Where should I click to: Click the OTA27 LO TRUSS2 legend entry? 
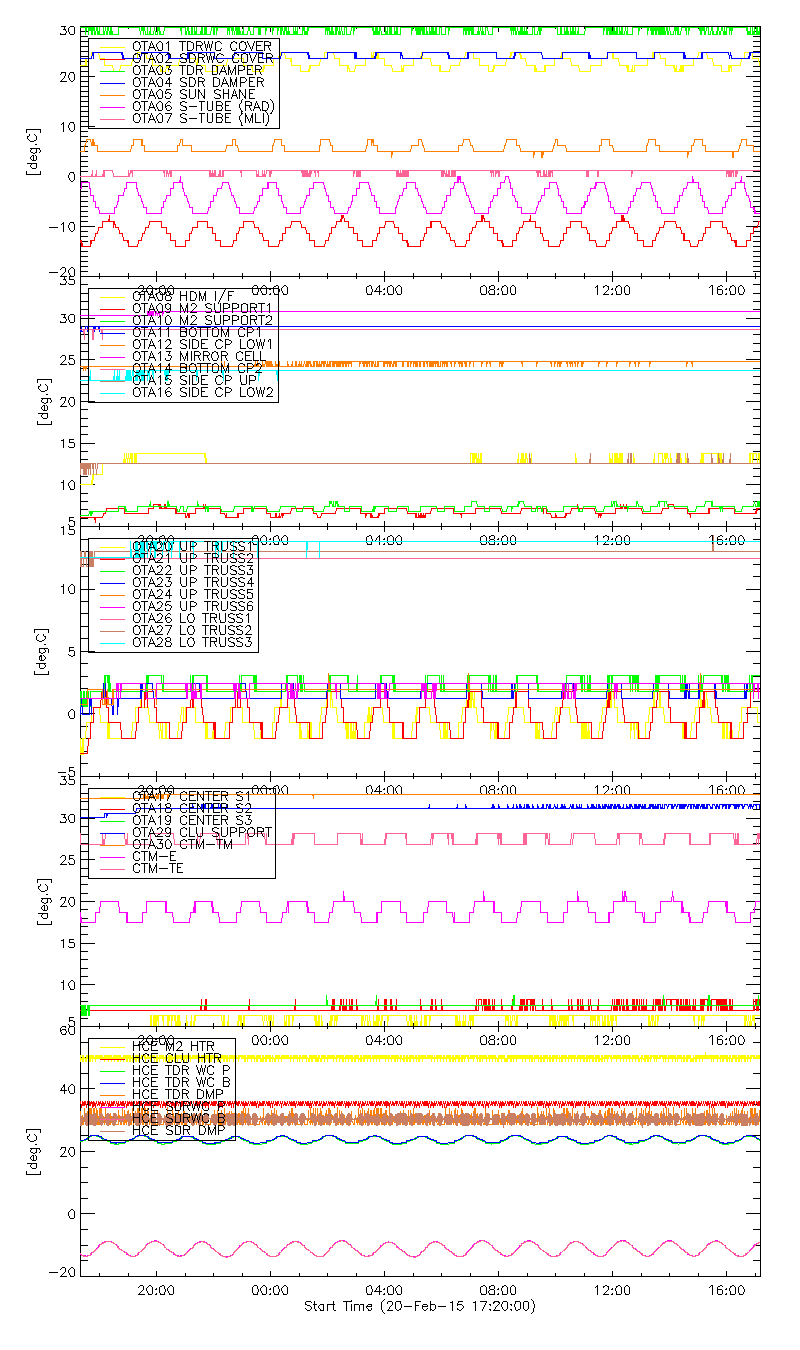[193, 630]
